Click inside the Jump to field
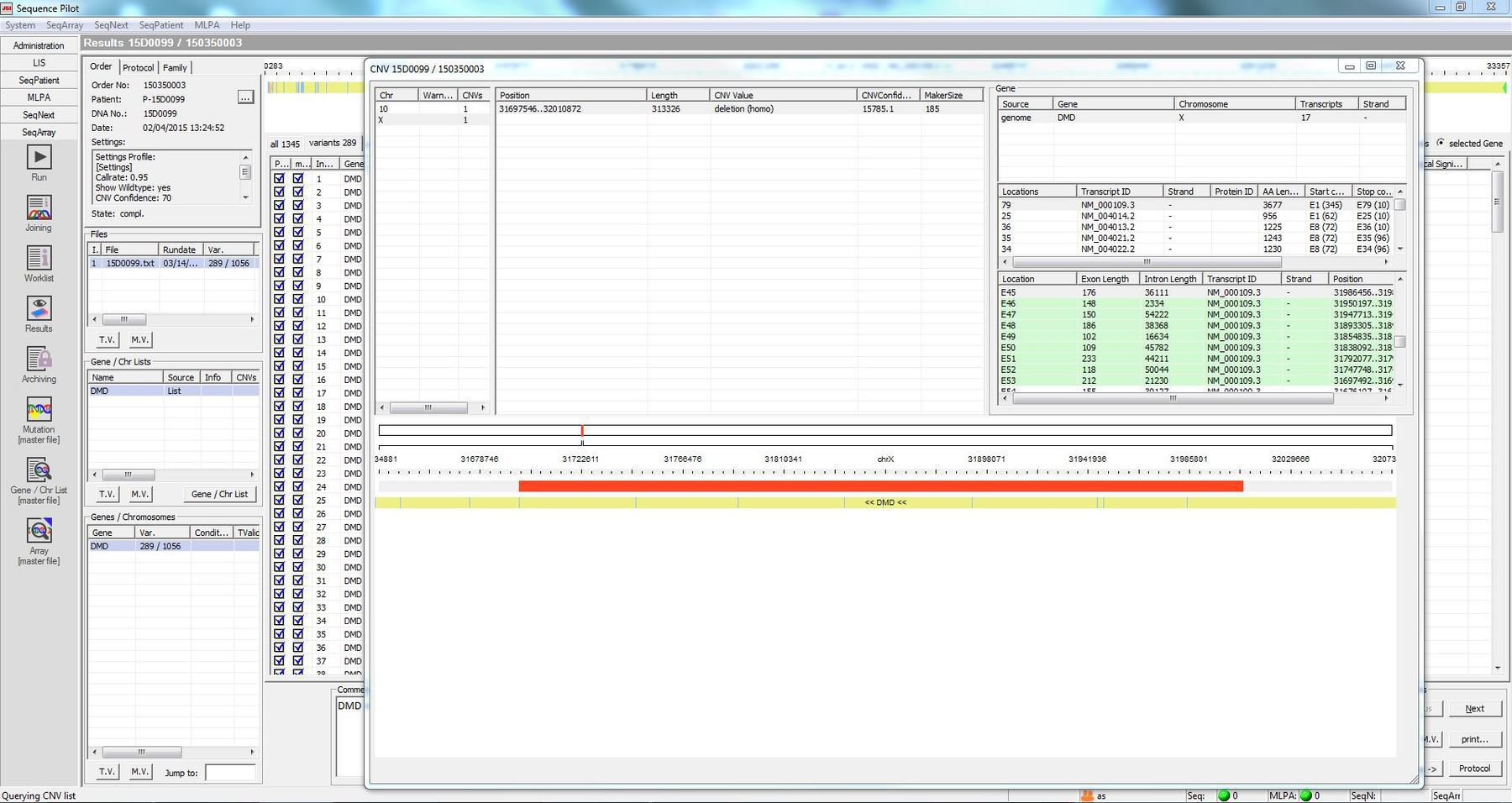 (230, 773)
